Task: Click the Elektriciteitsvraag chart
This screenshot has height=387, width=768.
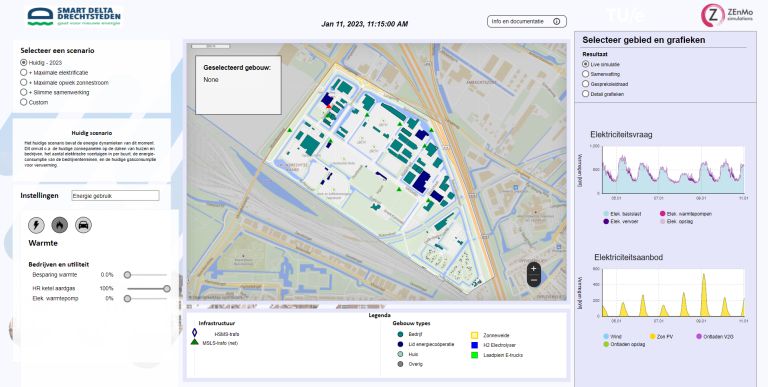Action: pos(673,169)
